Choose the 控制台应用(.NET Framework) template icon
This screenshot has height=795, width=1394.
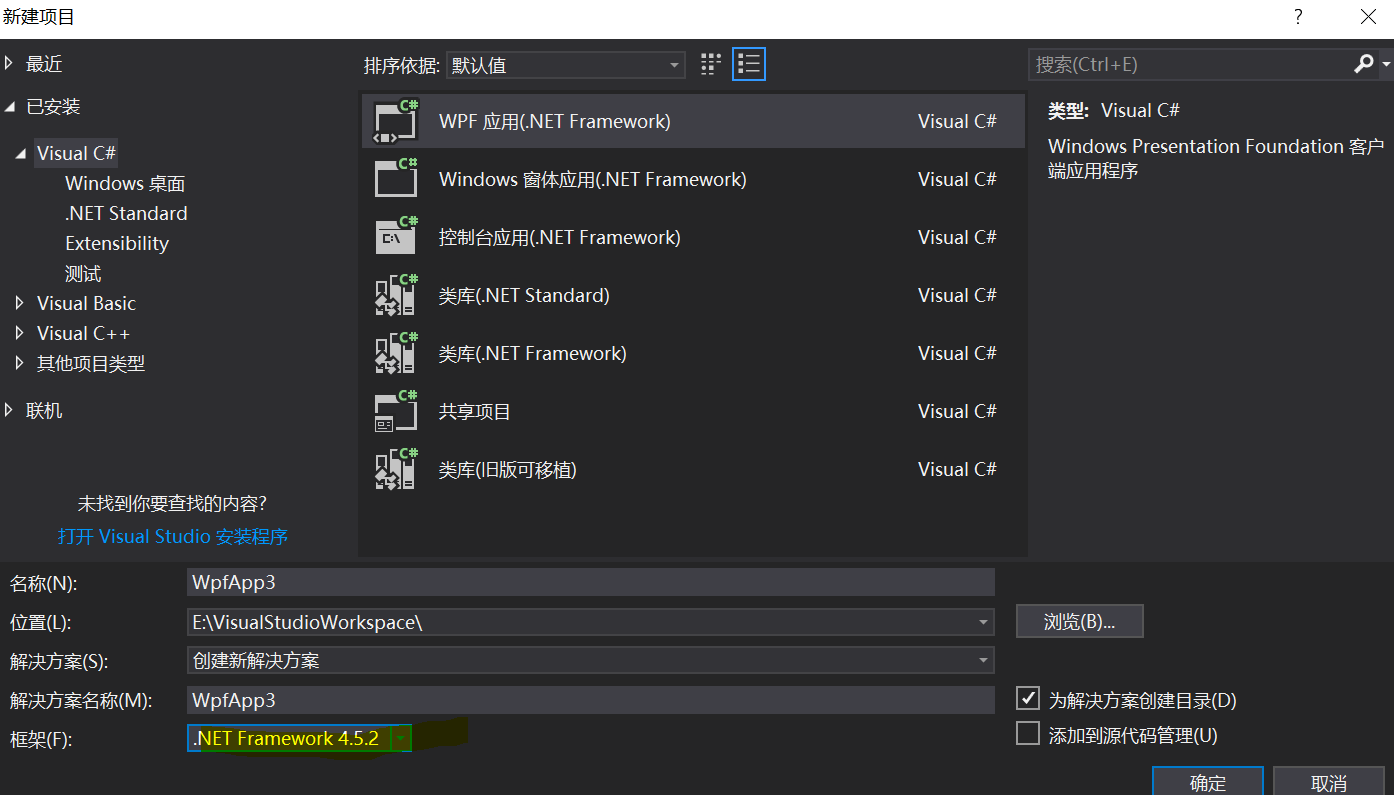point(395,236)
